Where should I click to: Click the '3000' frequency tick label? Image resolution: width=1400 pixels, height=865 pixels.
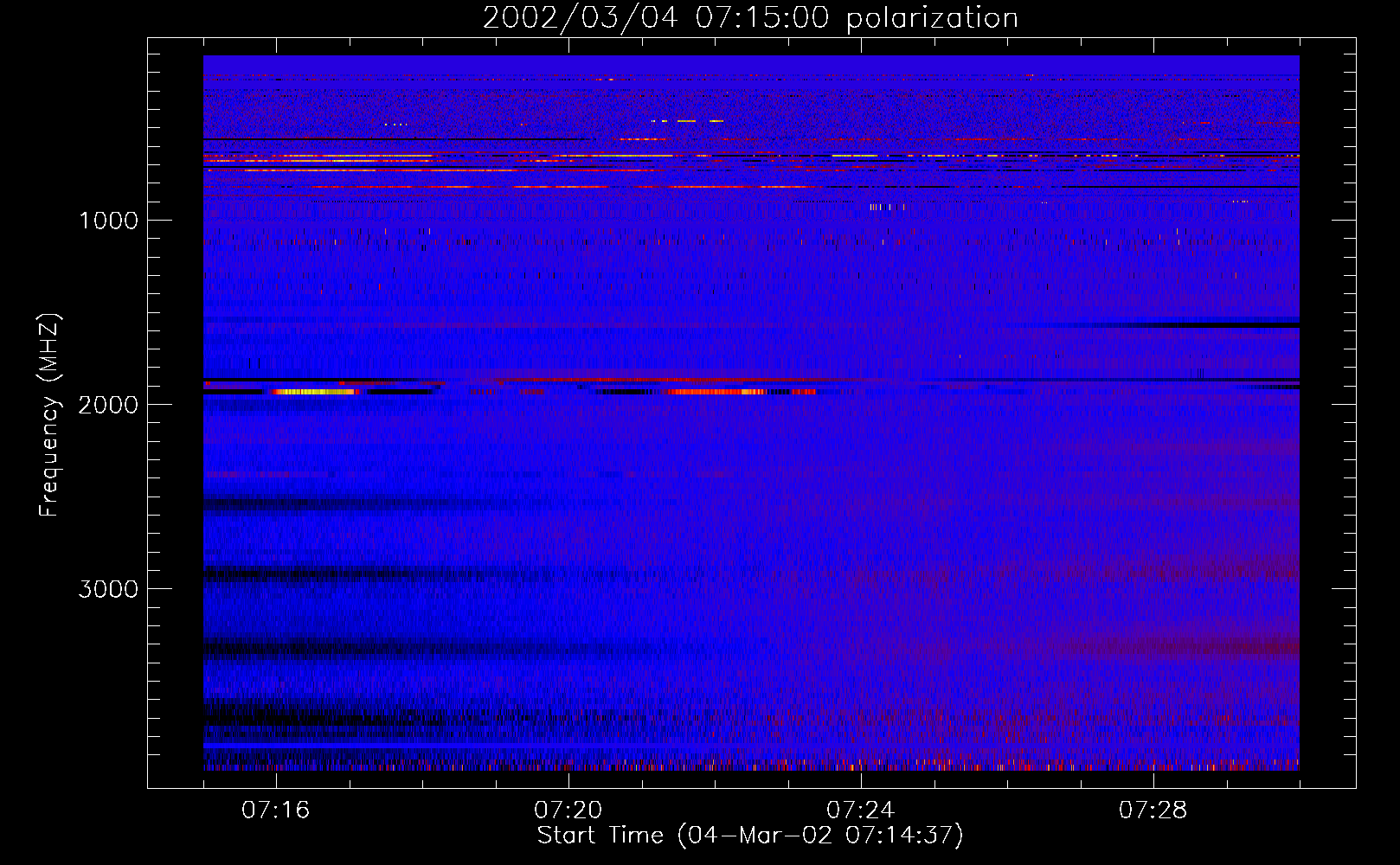click(108, 589)
